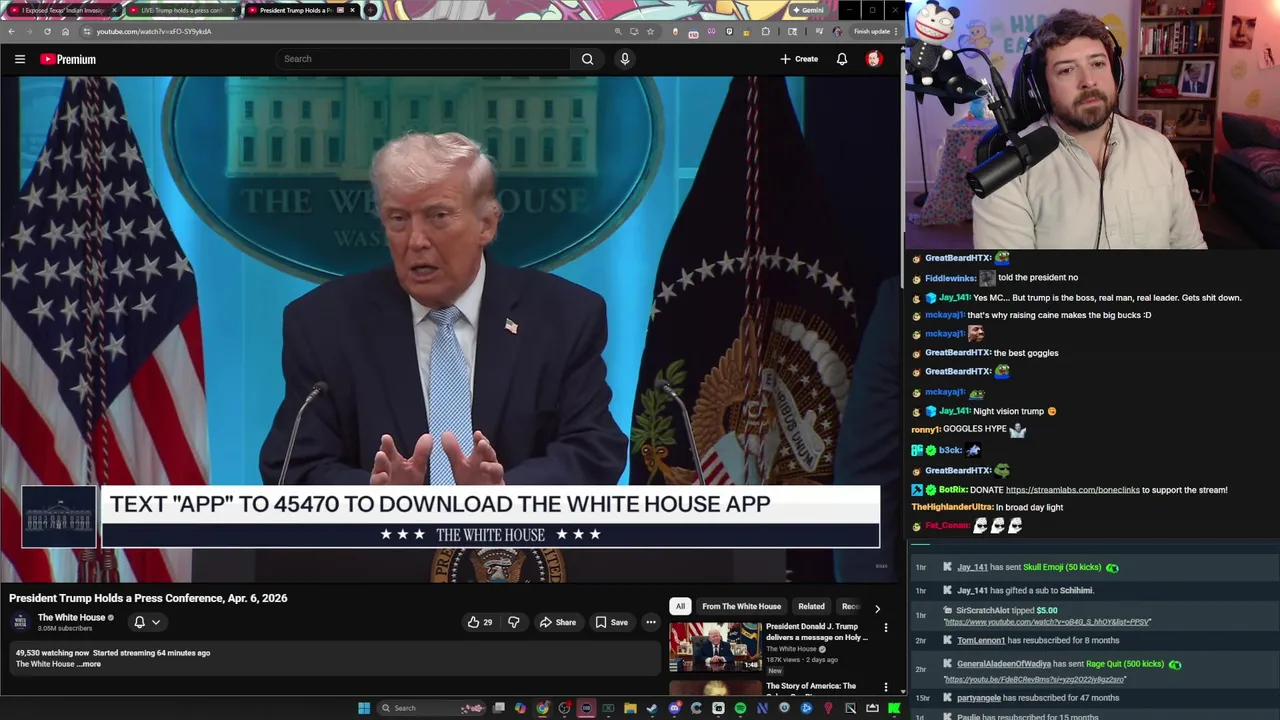Open YouTube notifications bell in header

842,59
